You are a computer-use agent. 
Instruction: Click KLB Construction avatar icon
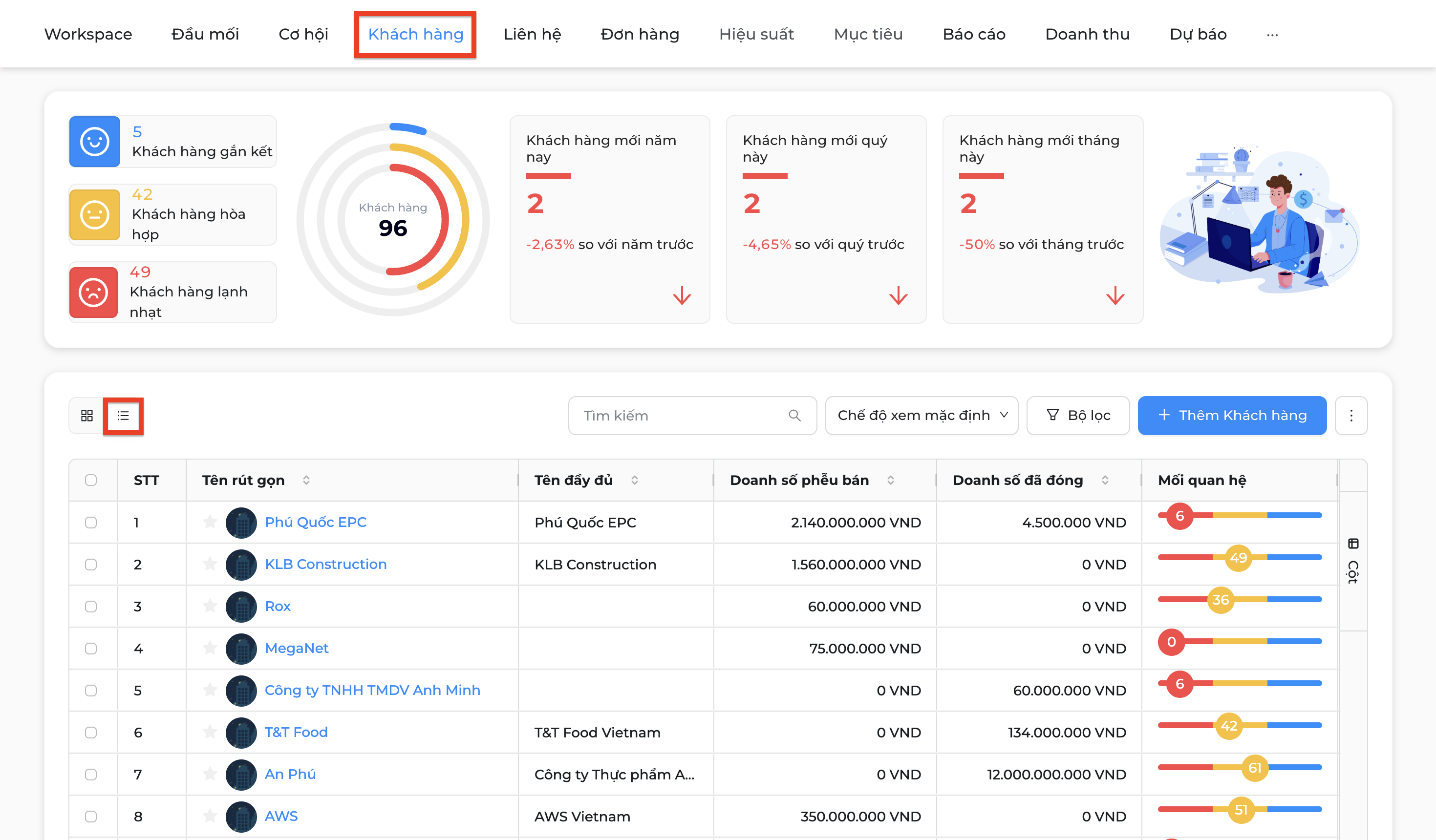click(241, 565)
